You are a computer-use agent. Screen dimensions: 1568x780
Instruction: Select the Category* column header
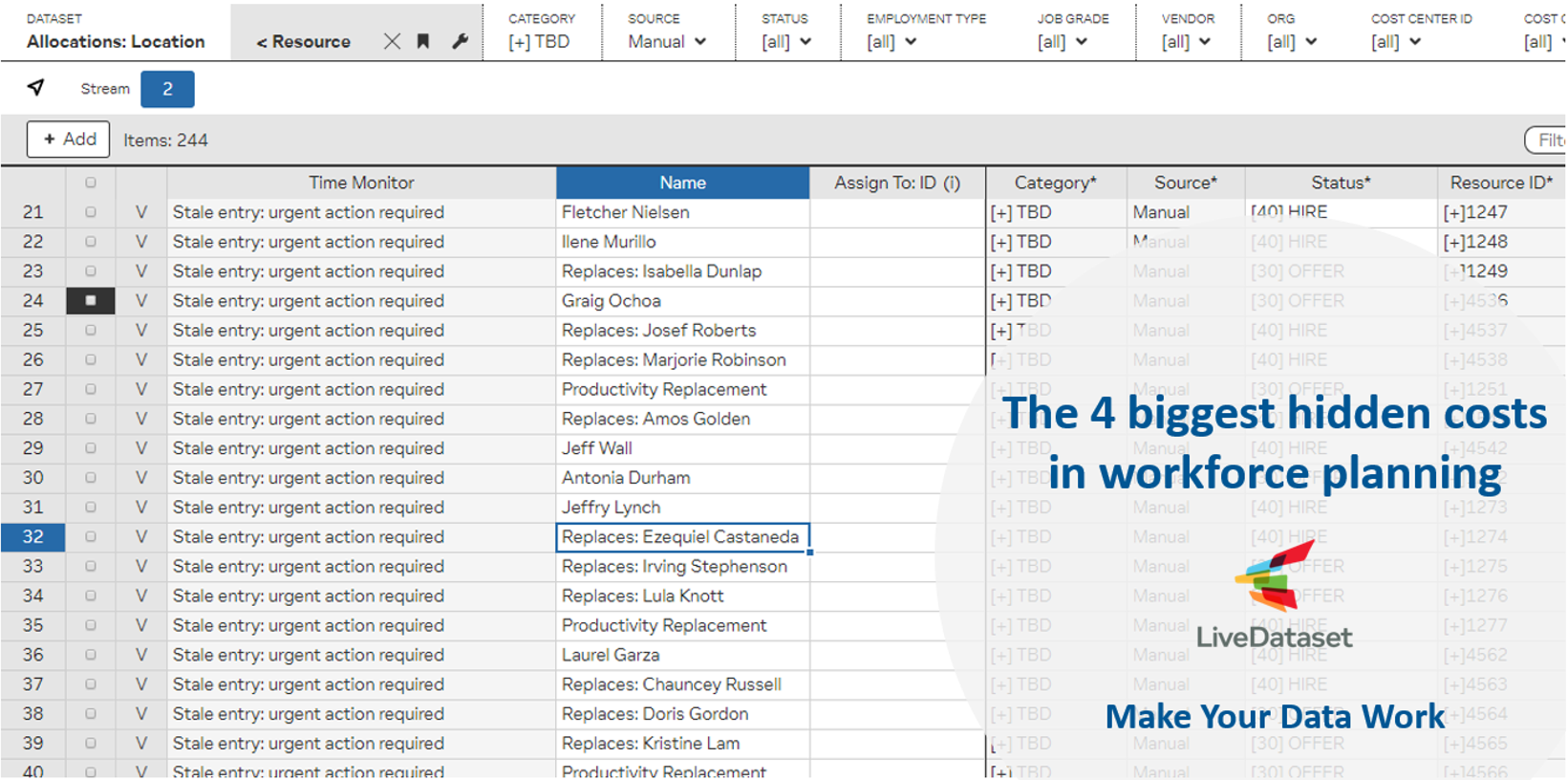click(x=1056, y=183)
